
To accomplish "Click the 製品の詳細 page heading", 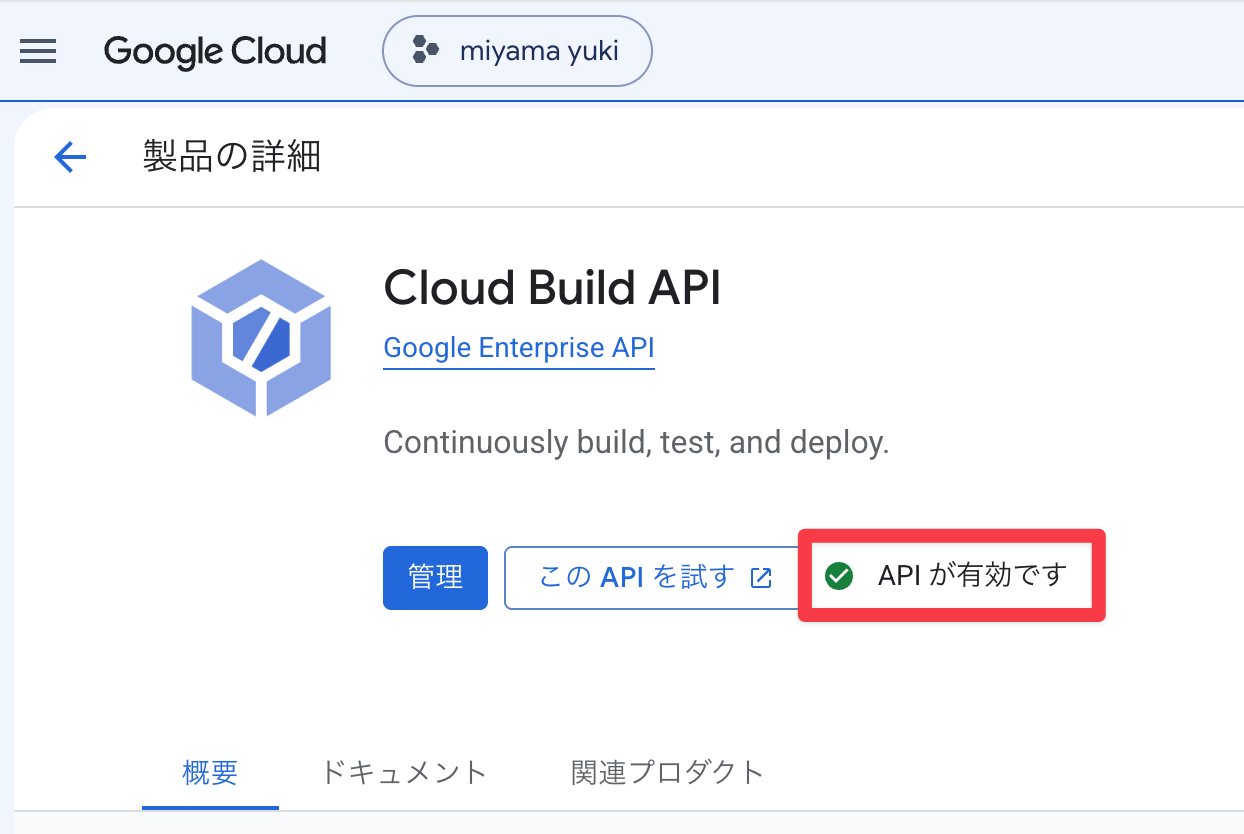I will click(x=231, y=157).
